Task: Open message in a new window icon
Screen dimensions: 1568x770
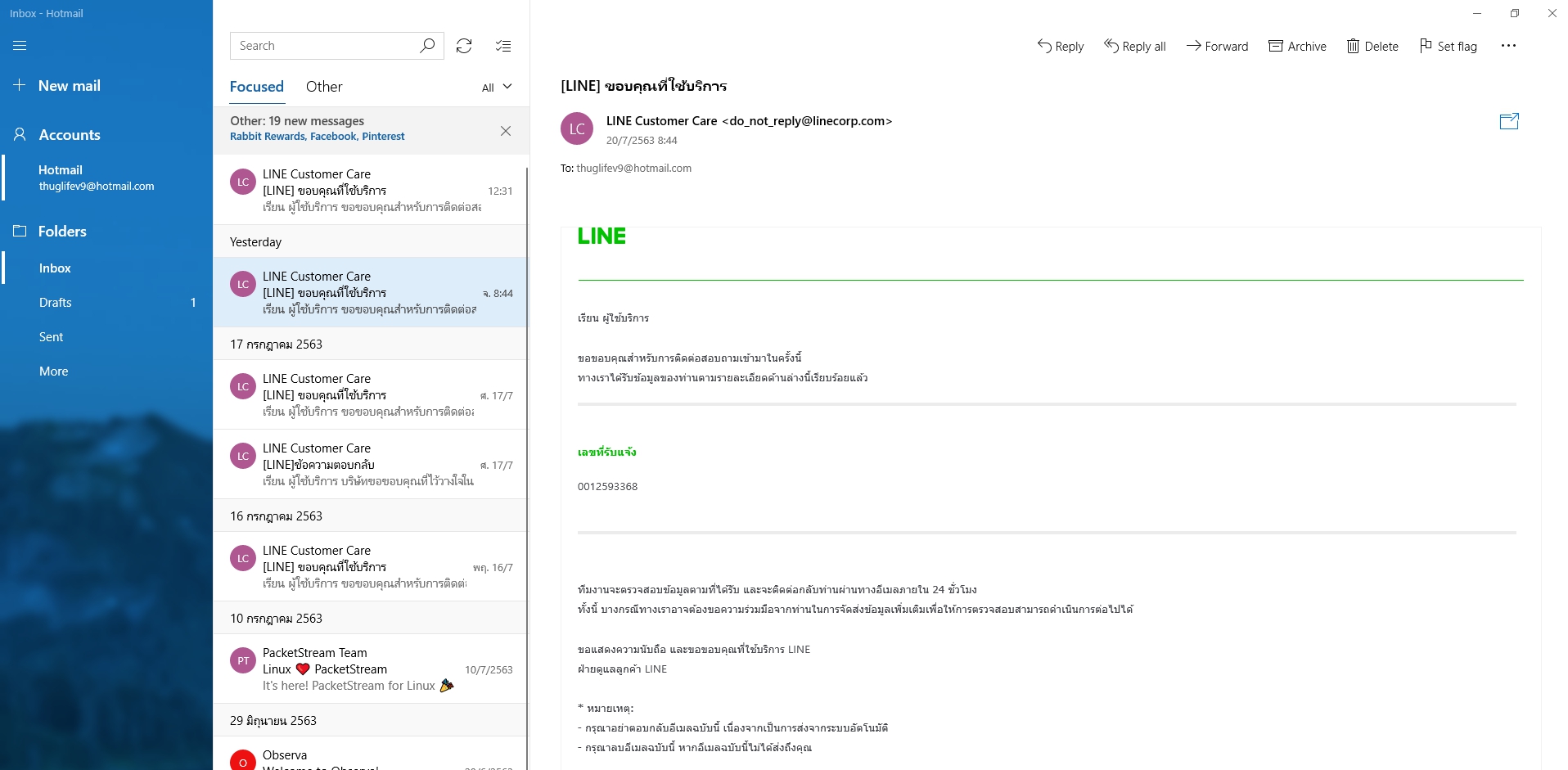Action: (x=1509, y=121)
